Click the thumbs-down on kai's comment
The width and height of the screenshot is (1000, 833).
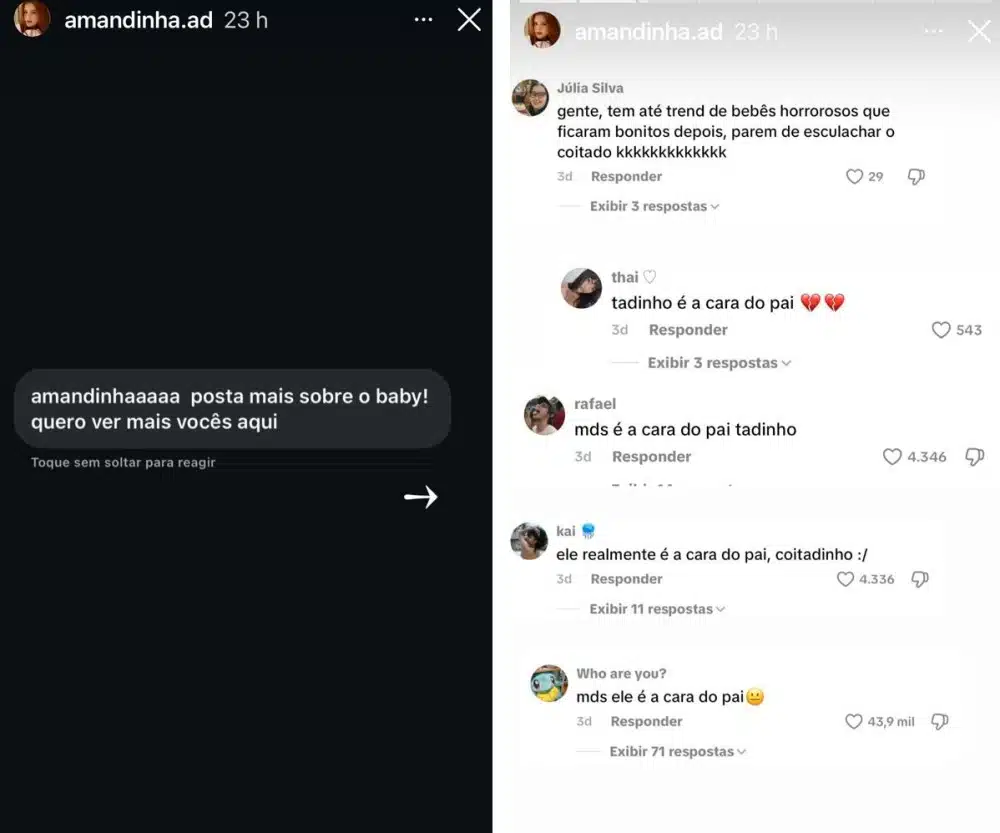[x=918, y=579]
